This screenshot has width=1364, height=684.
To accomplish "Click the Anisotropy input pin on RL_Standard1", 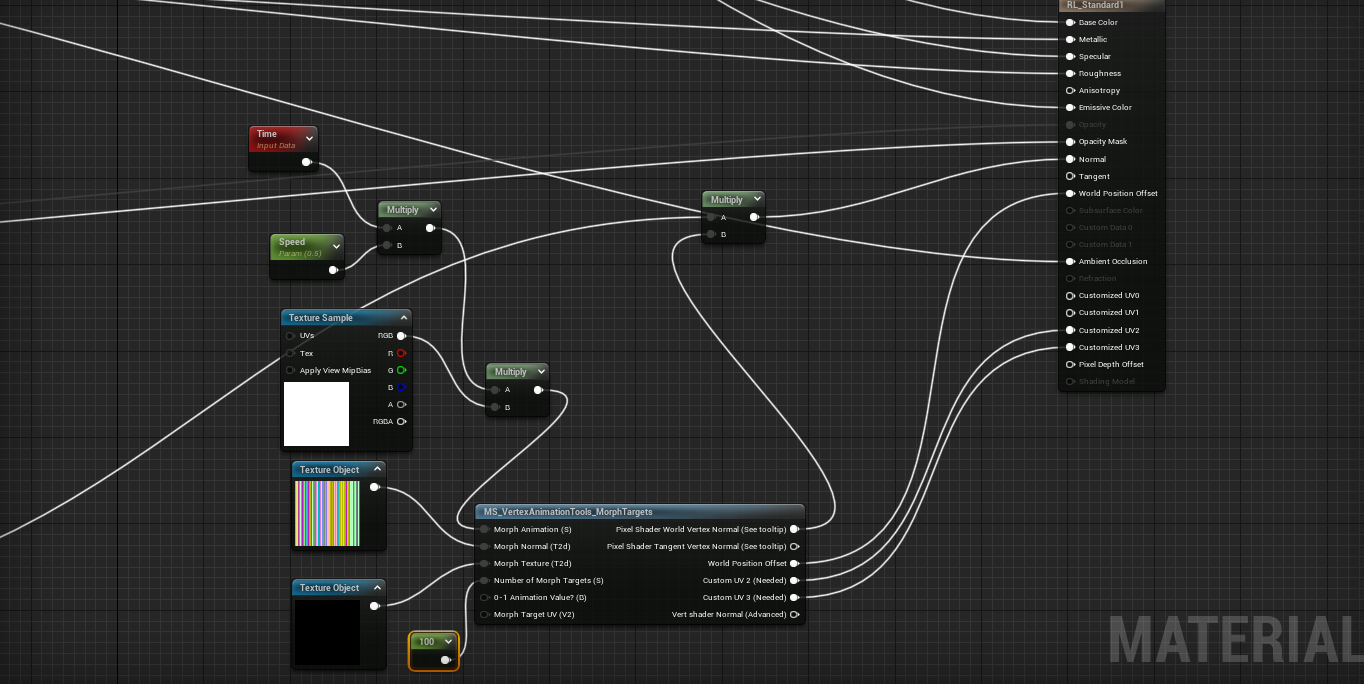I will [1070, 90].
